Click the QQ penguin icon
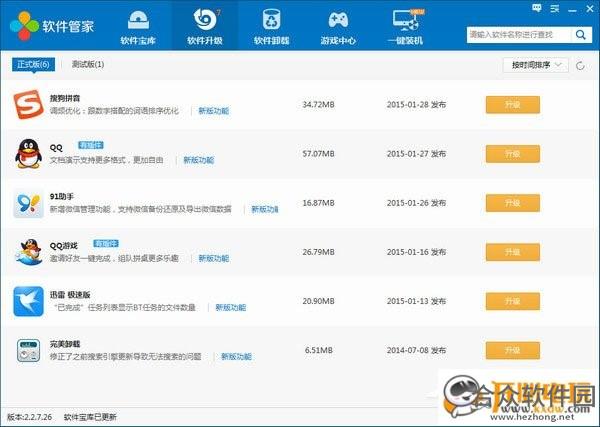This screenshot has width=600, height=427. [x=28, y=153]
